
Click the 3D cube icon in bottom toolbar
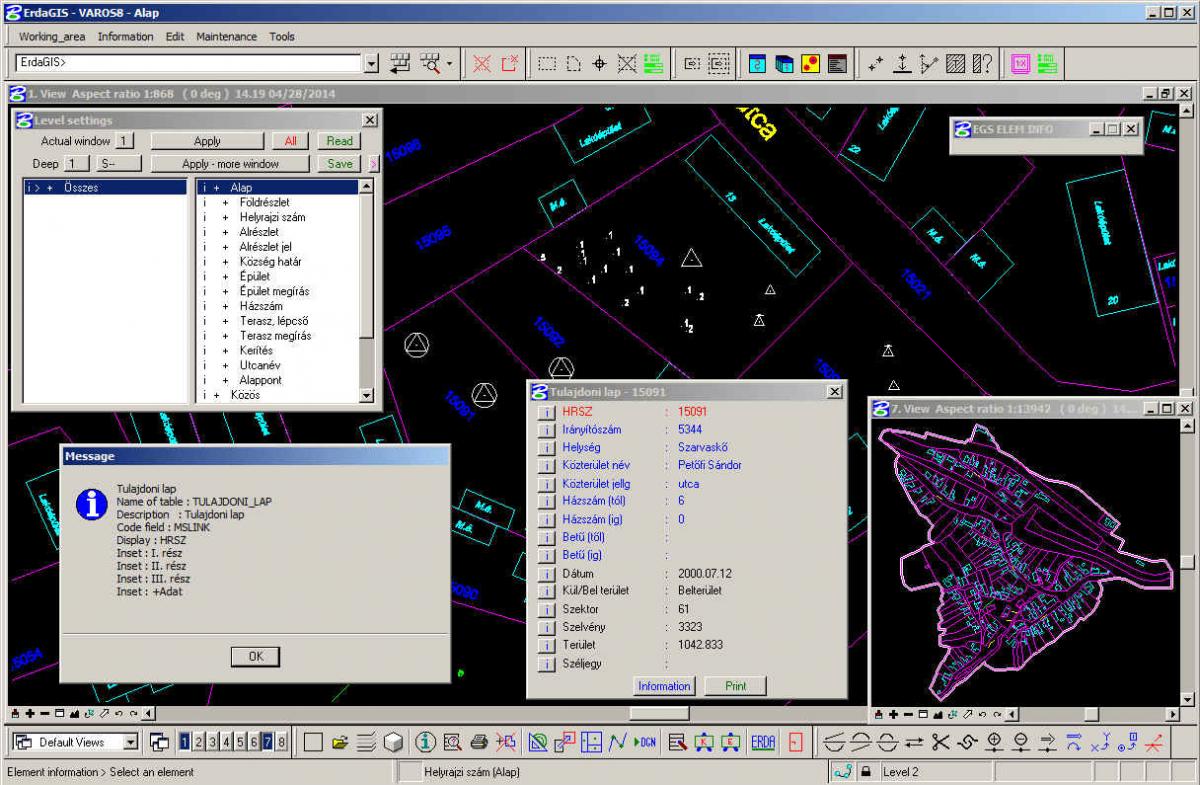click(x=394, y=742)
